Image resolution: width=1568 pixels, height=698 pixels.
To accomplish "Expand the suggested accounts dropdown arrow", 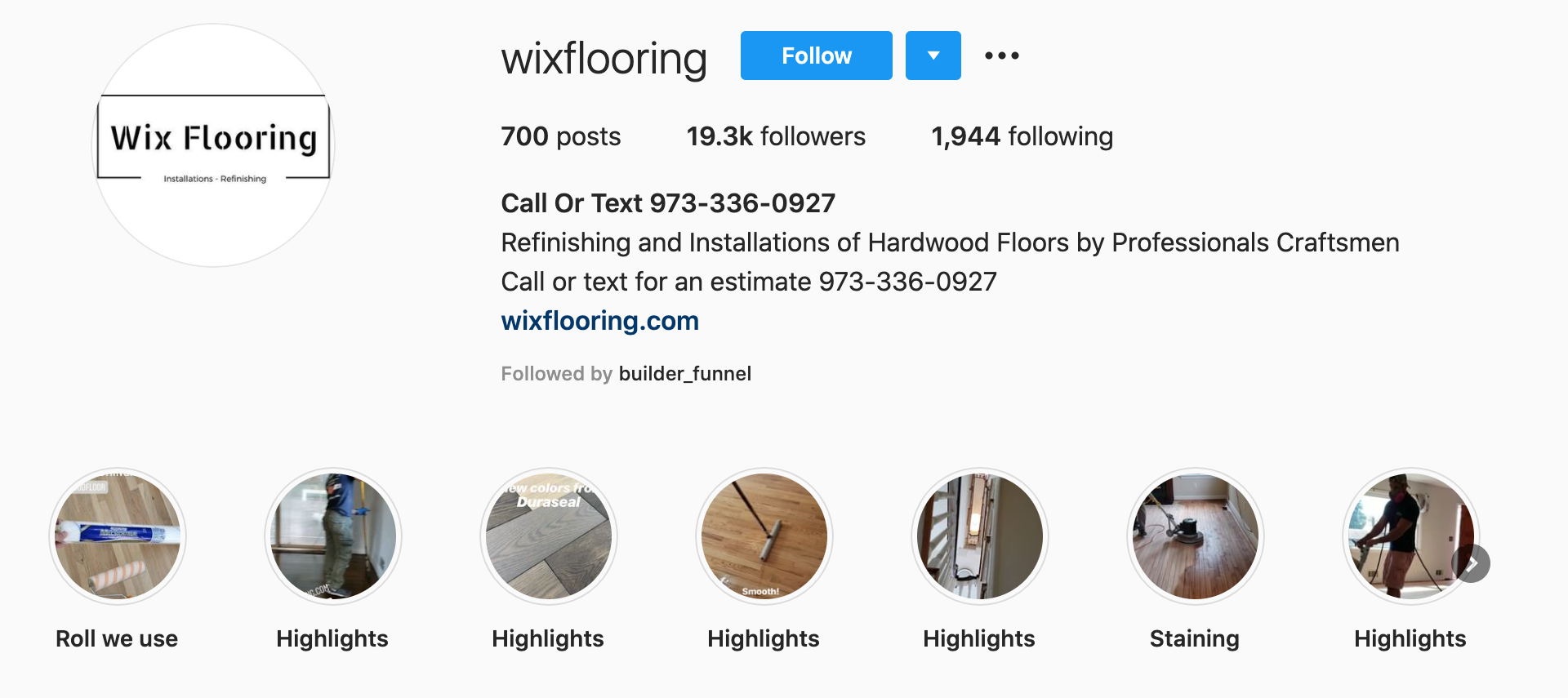I will [933, 56].
